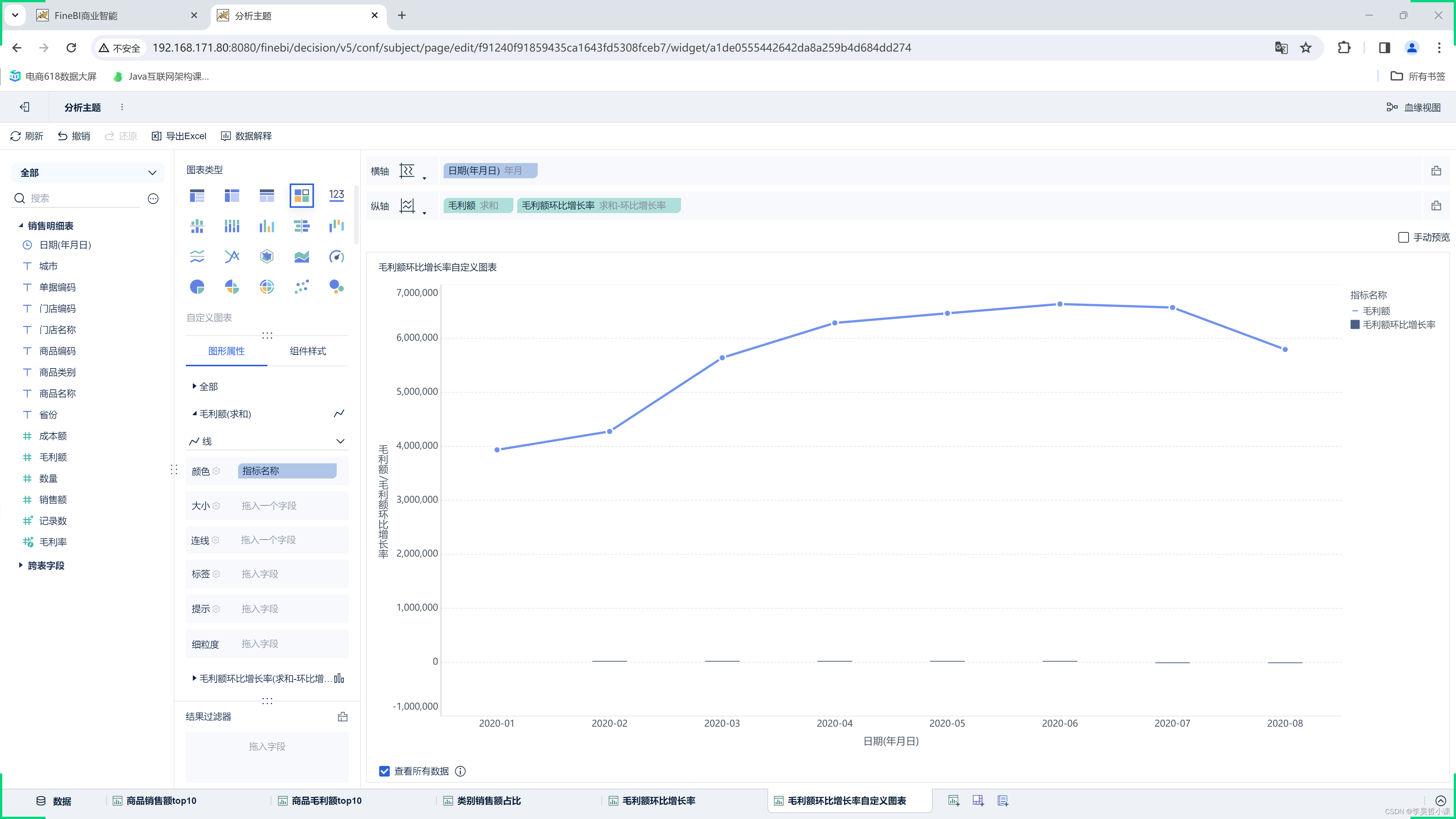Select the waterfall chart type
The width and height of the screenshot is (1456, 819).
(337, 226)
